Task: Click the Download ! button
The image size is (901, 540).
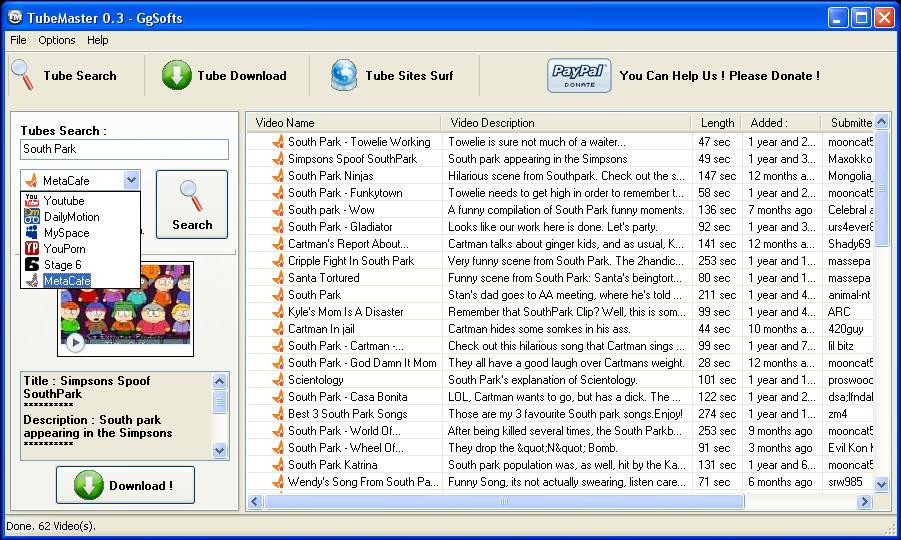Action: click(x=125, y=485)
